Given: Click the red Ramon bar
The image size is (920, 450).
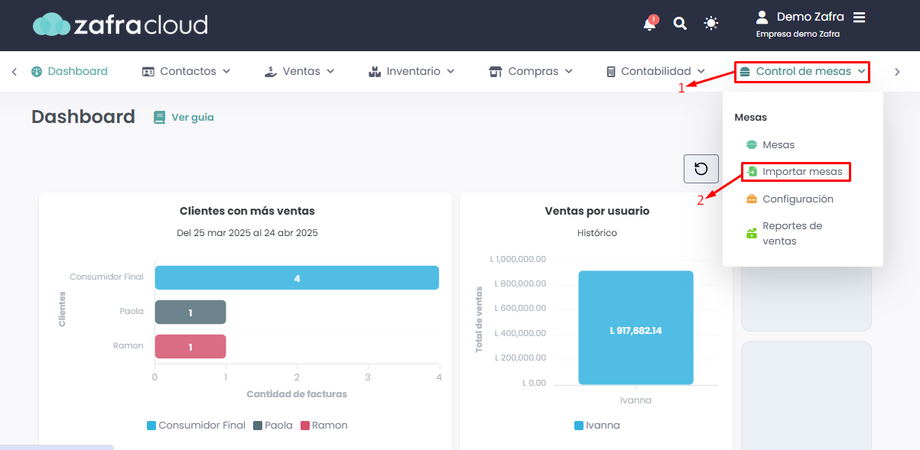Looking at the screenshot, I should click(190, 347).
